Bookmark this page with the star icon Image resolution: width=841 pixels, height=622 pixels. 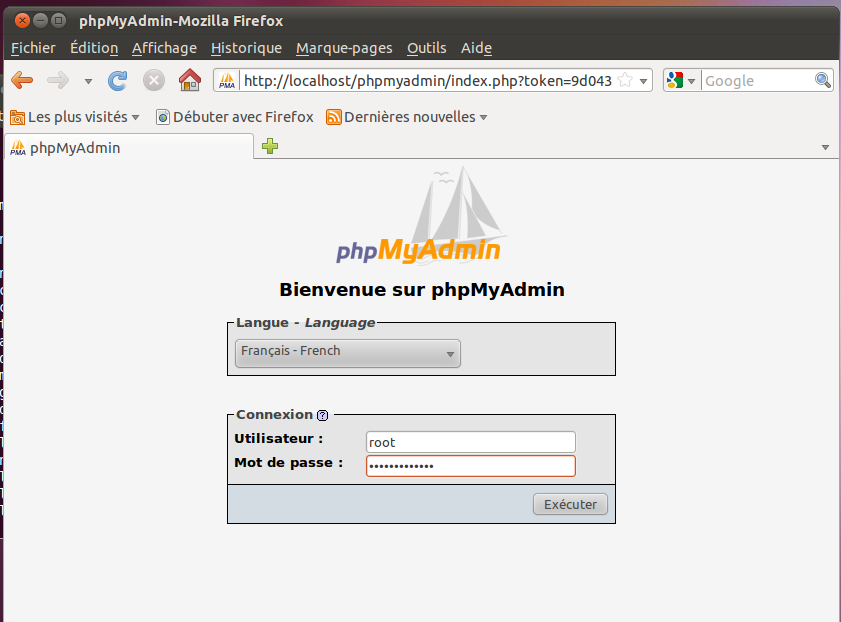[x=625, y=81]
